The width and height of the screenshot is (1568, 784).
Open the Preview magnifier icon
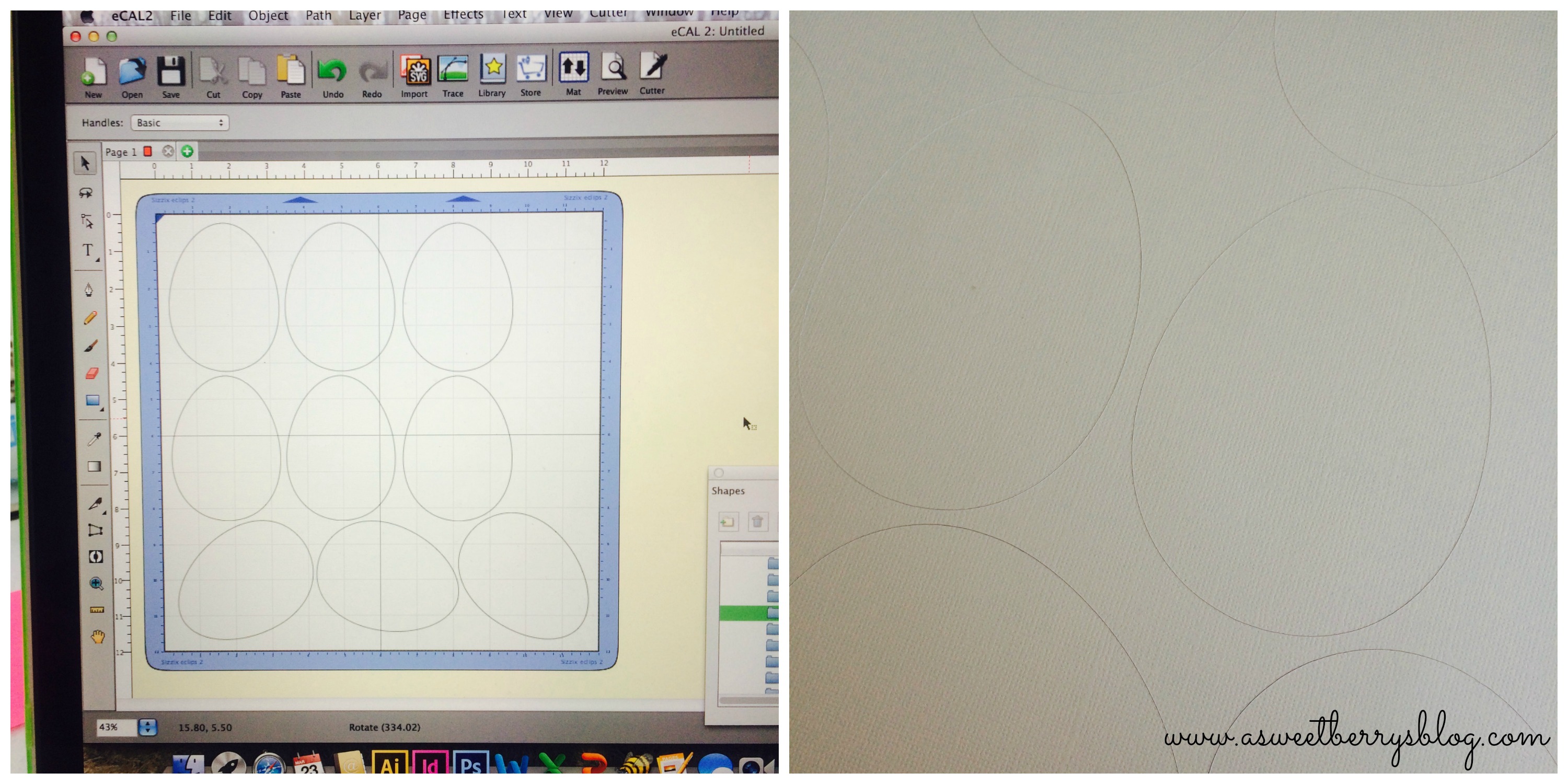[613, 67]
